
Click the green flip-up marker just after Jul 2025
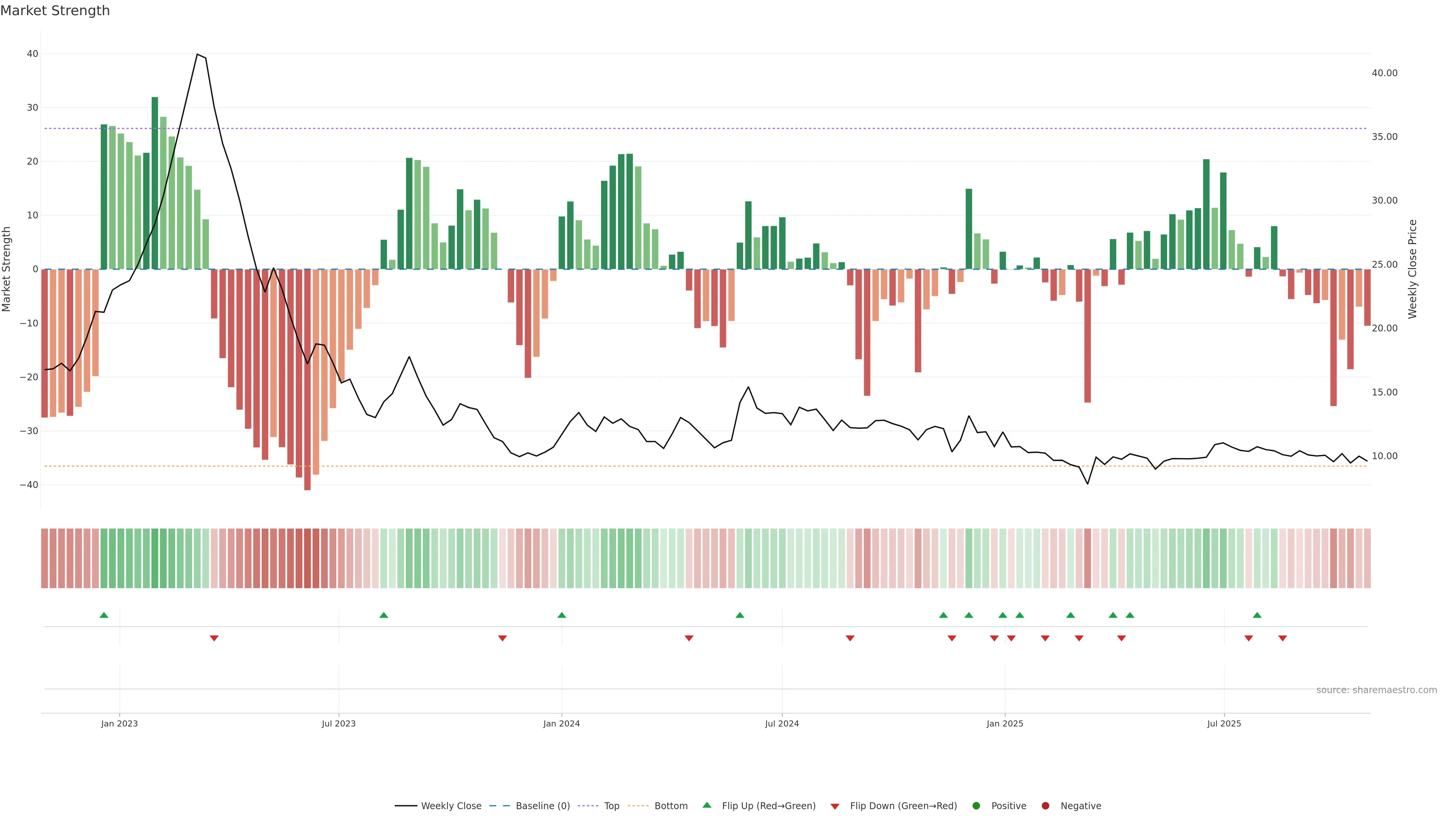1257,615
